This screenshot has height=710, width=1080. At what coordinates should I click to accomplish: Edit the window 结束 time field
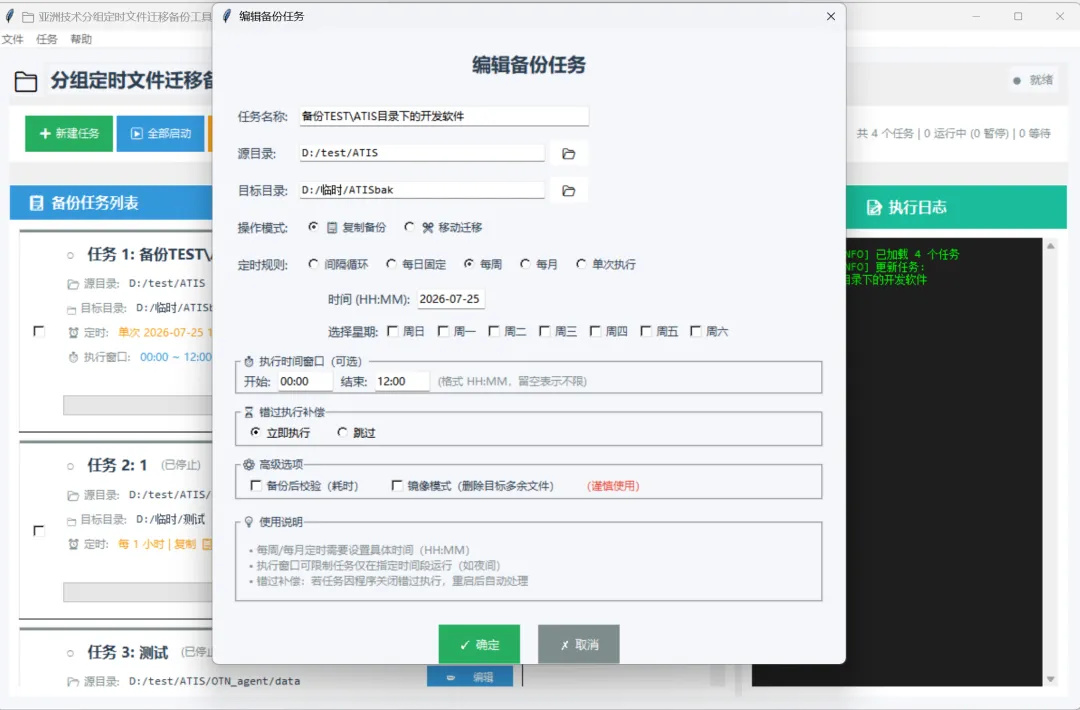pyautogui.click(x=402, y=381)
